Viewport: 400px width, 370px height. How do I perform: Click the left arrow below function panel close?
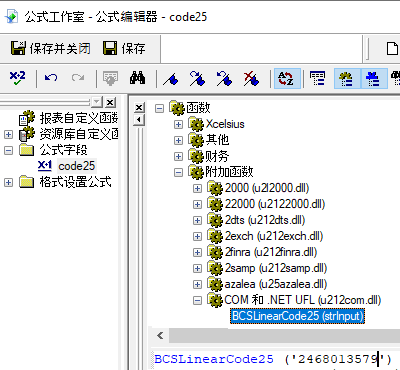(x=139, y=120)
